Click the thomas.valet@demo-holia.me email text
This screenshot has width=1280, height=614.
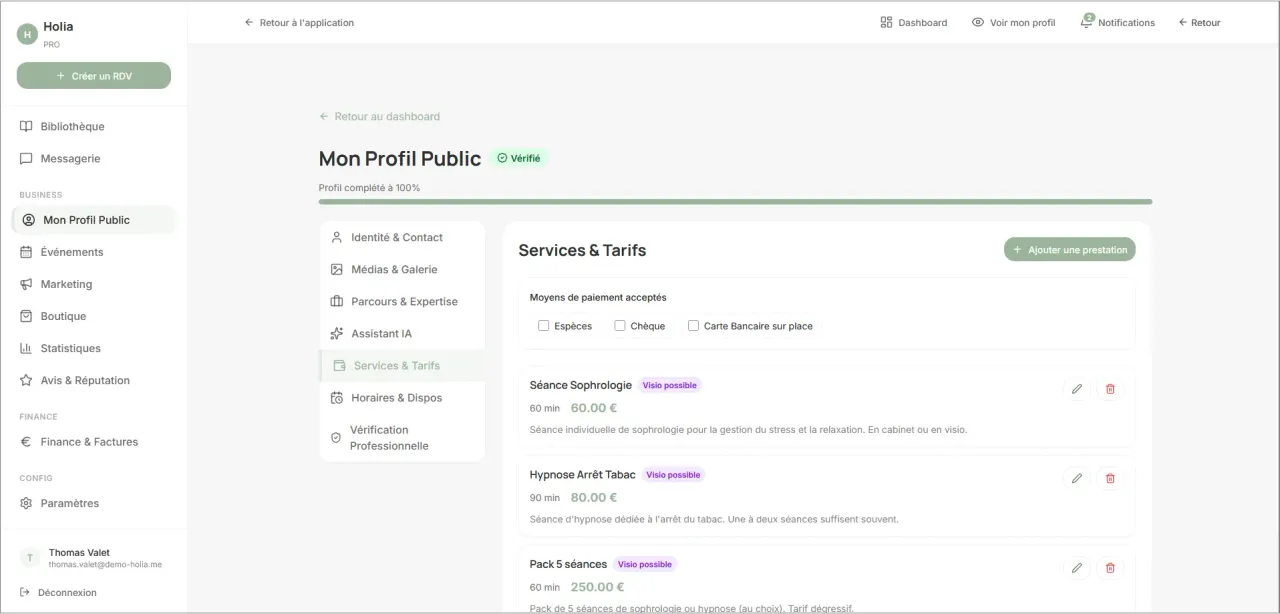[x=105, y=565]
